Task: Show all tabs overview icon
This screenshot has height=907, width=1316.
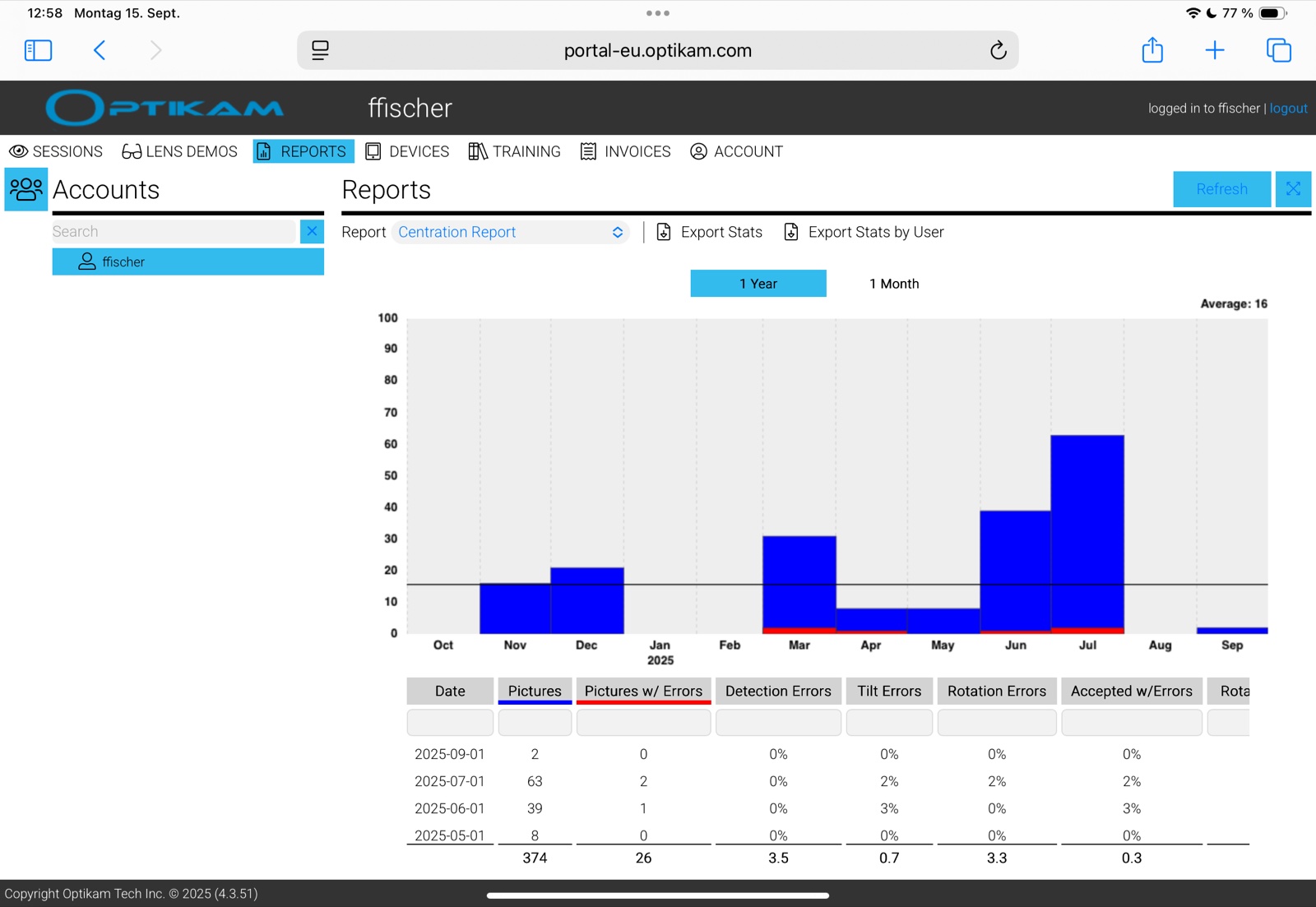Action: pos(1279,50)
